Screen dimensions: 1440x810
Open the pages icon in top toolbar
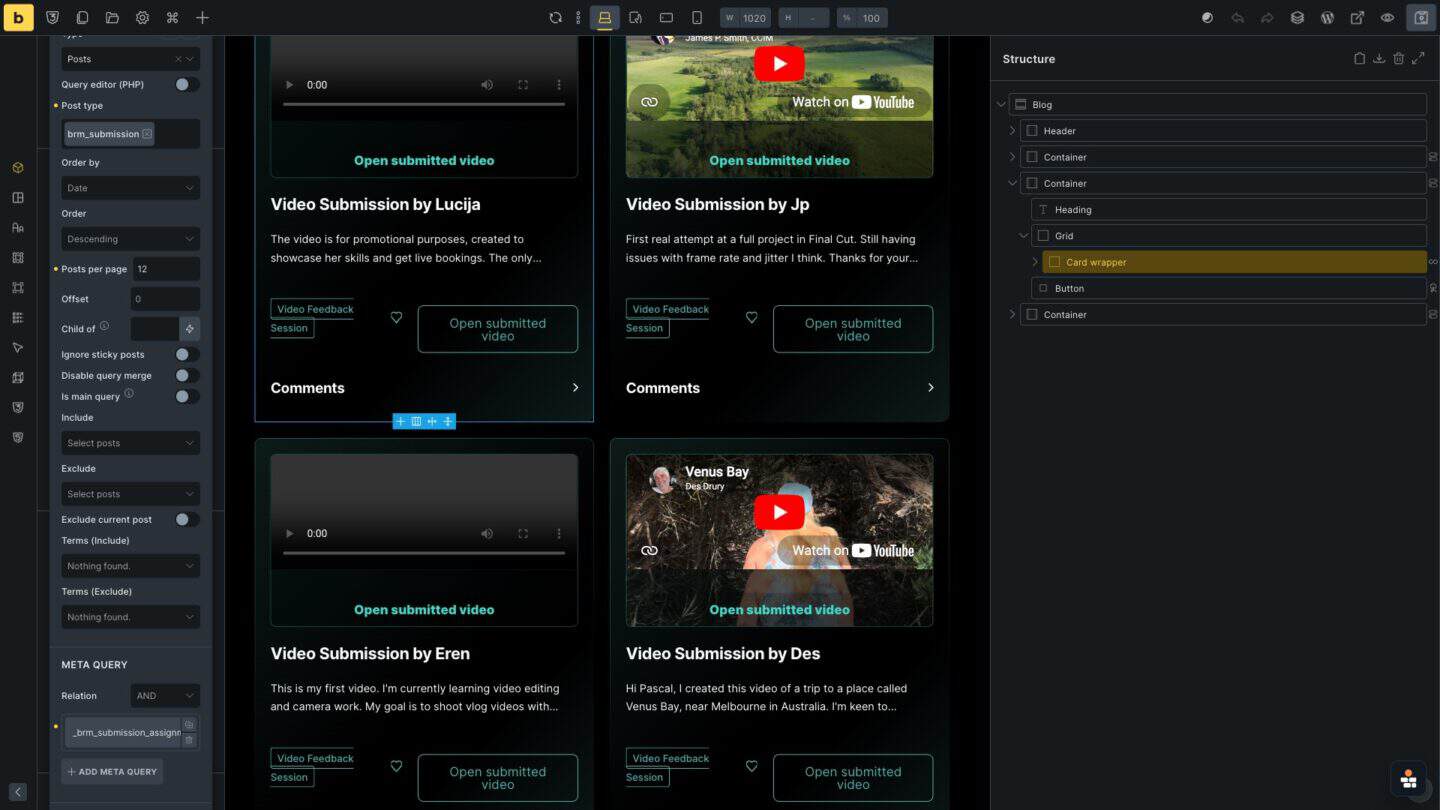82,18
